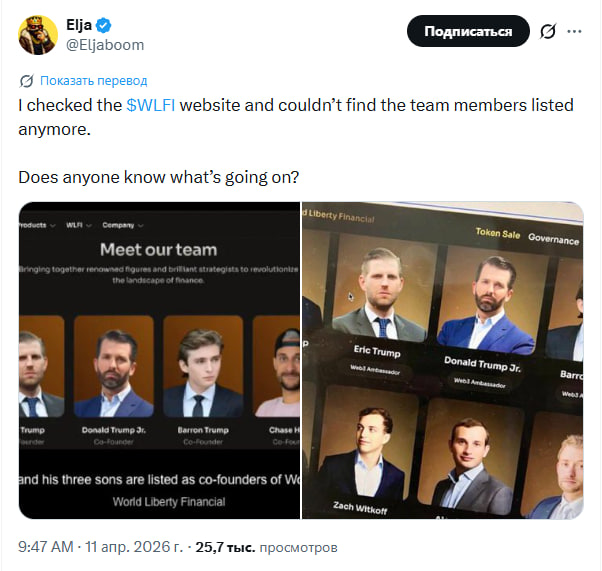Expand the Company dropdown in the navbar
602x571 pixels.
122,225
